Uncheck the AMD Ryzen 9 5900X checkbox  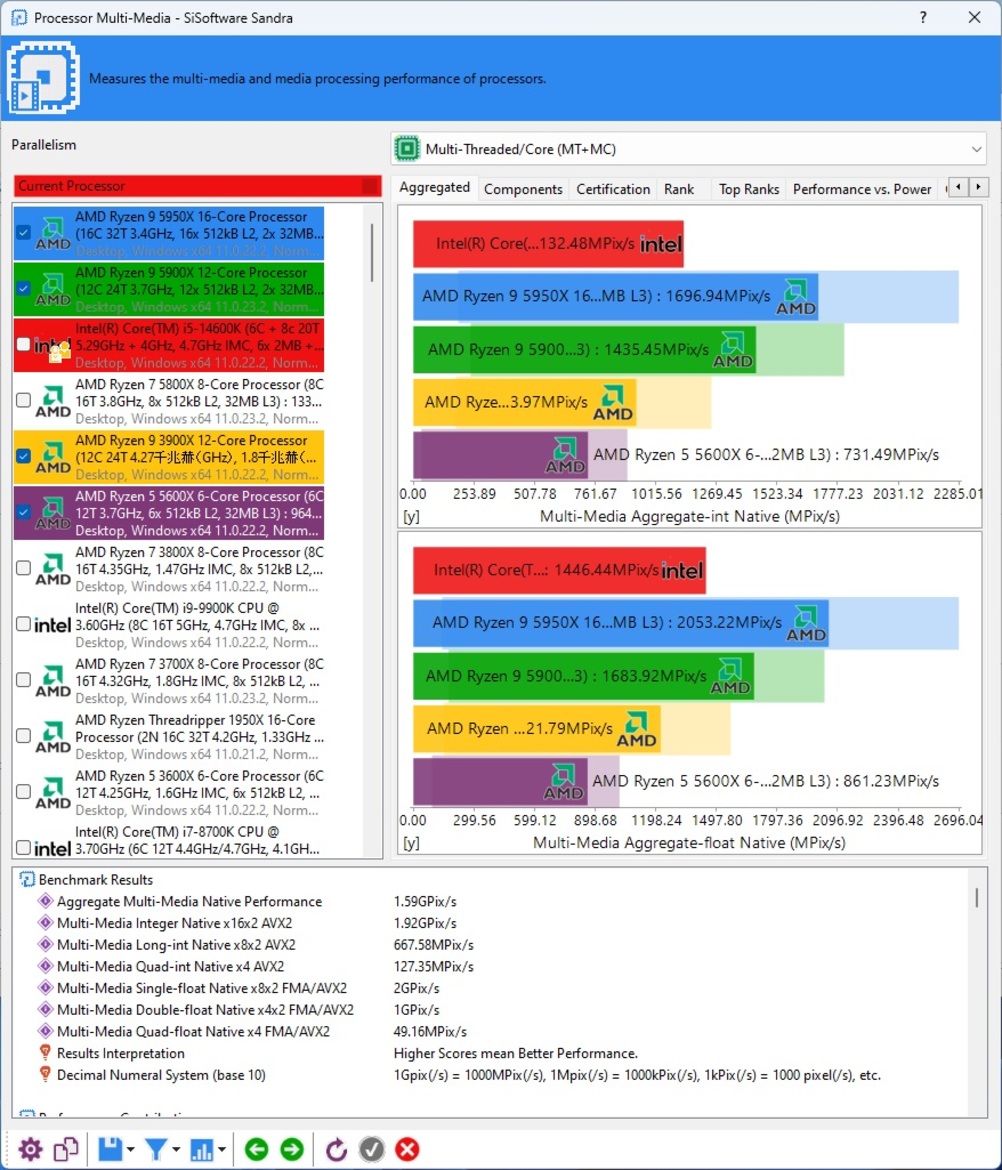click(x=24, y=289)
